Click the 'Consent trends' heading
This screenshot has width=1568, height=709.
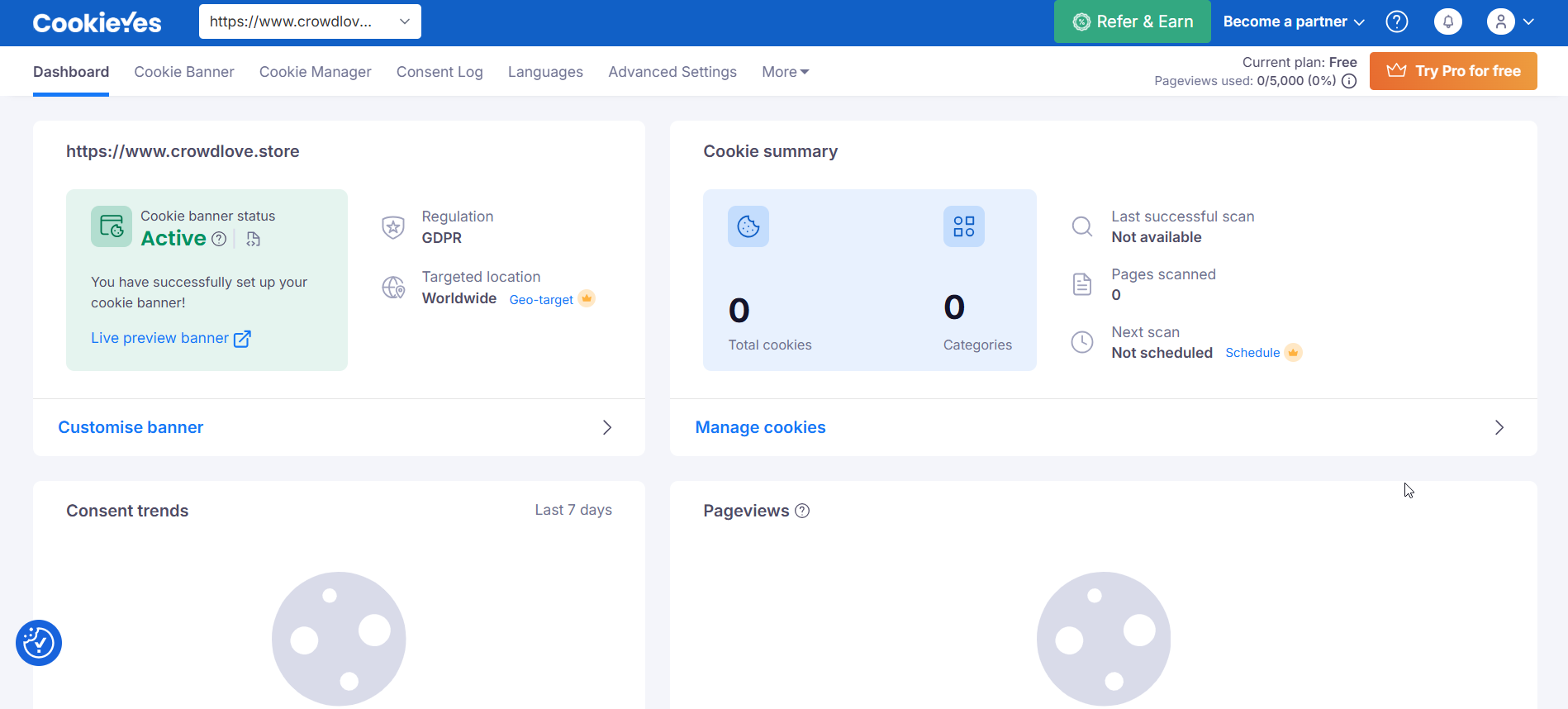coord(127,511)
